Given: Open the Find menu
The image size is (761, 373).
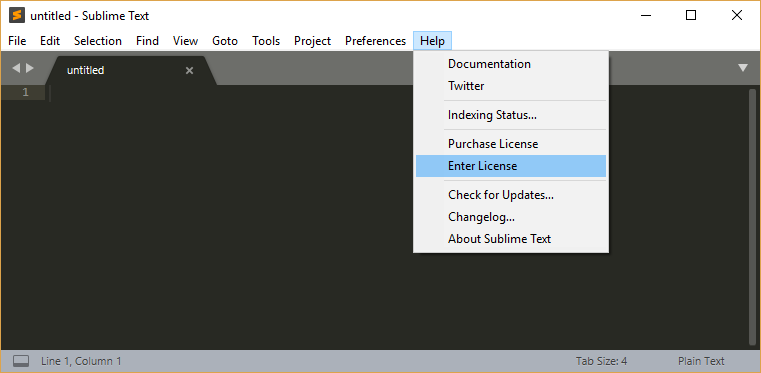Looking at the screenshot, I should 147,41.
